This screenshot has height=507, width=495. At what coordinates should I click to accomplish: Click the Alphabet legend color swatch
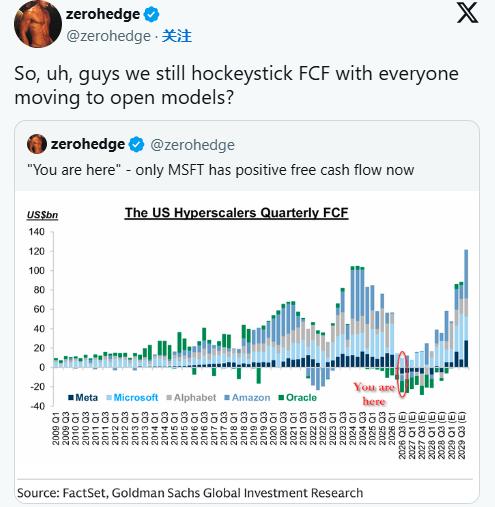169,397
